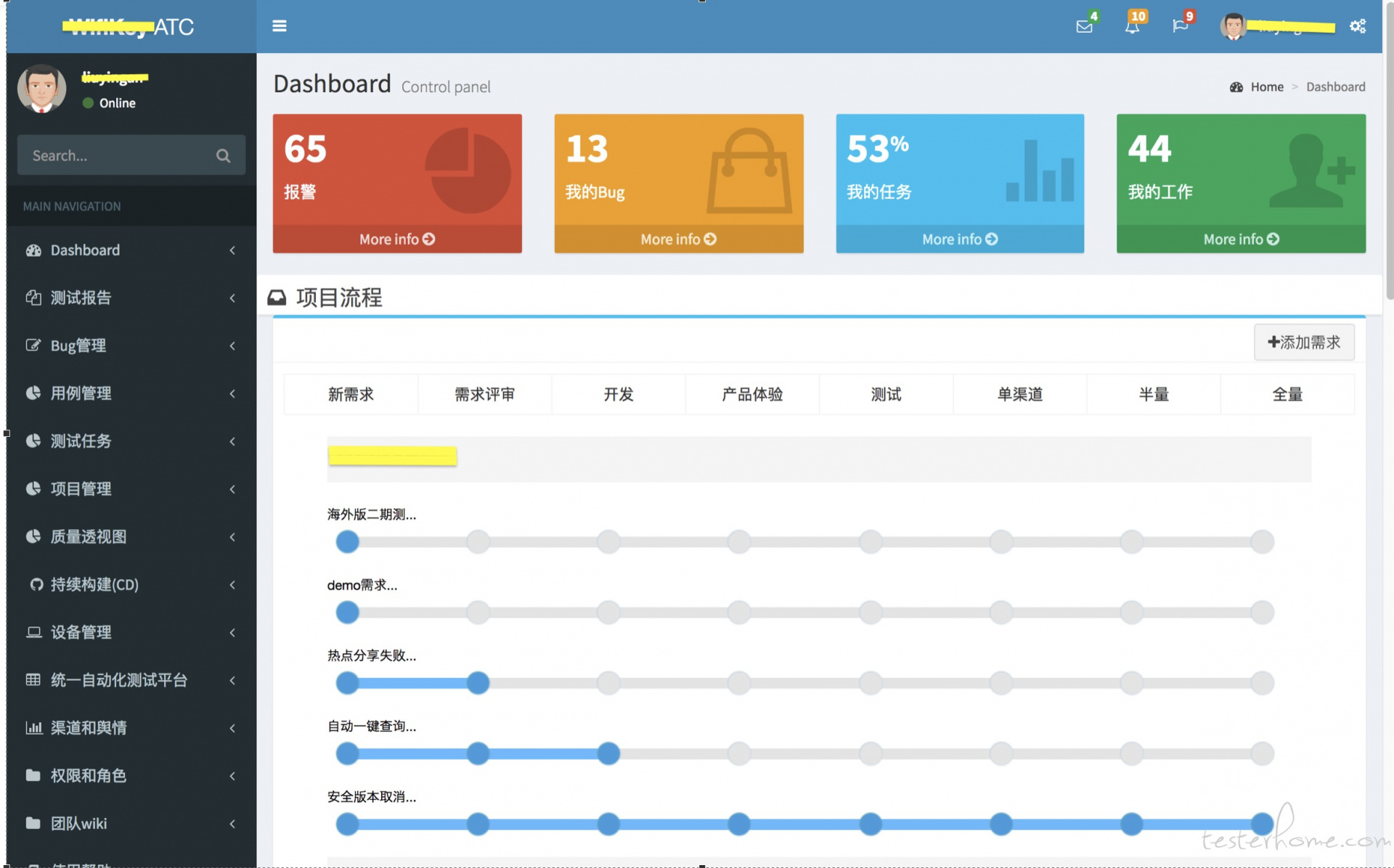Image resolution: width=1394 pixels, height=868 pixels.
Task: Open the Dashboard sidebar menu item
Action: 85,250
